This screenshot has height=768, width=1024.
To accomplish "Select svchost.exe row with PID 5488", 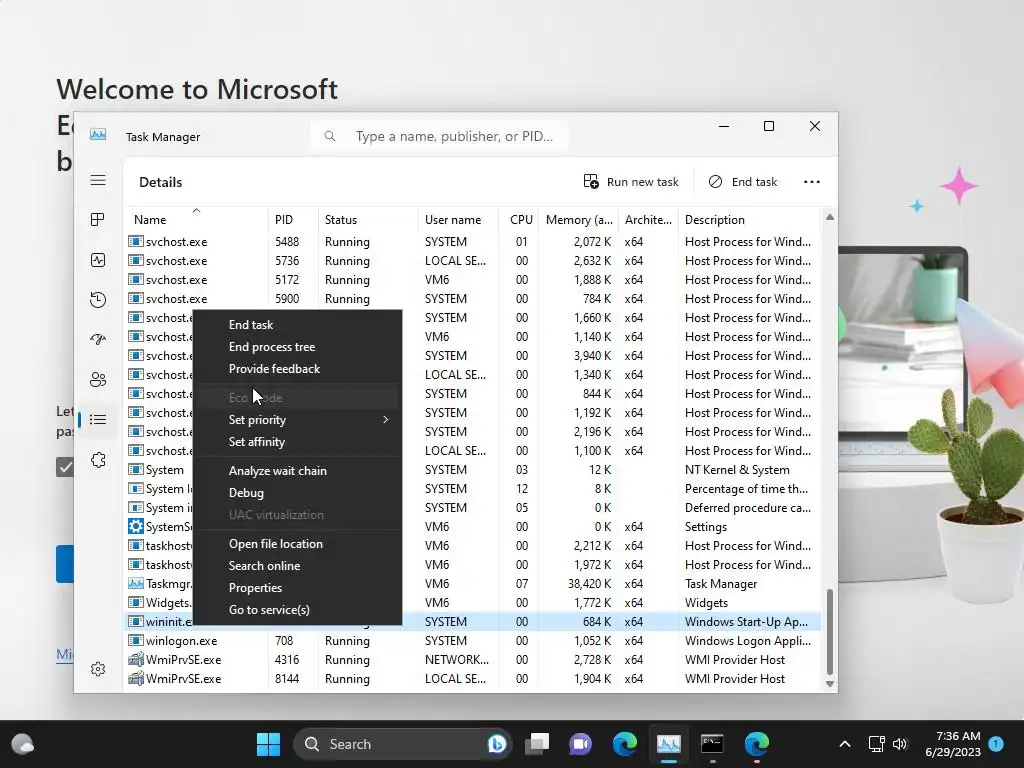I will (473, 242).
